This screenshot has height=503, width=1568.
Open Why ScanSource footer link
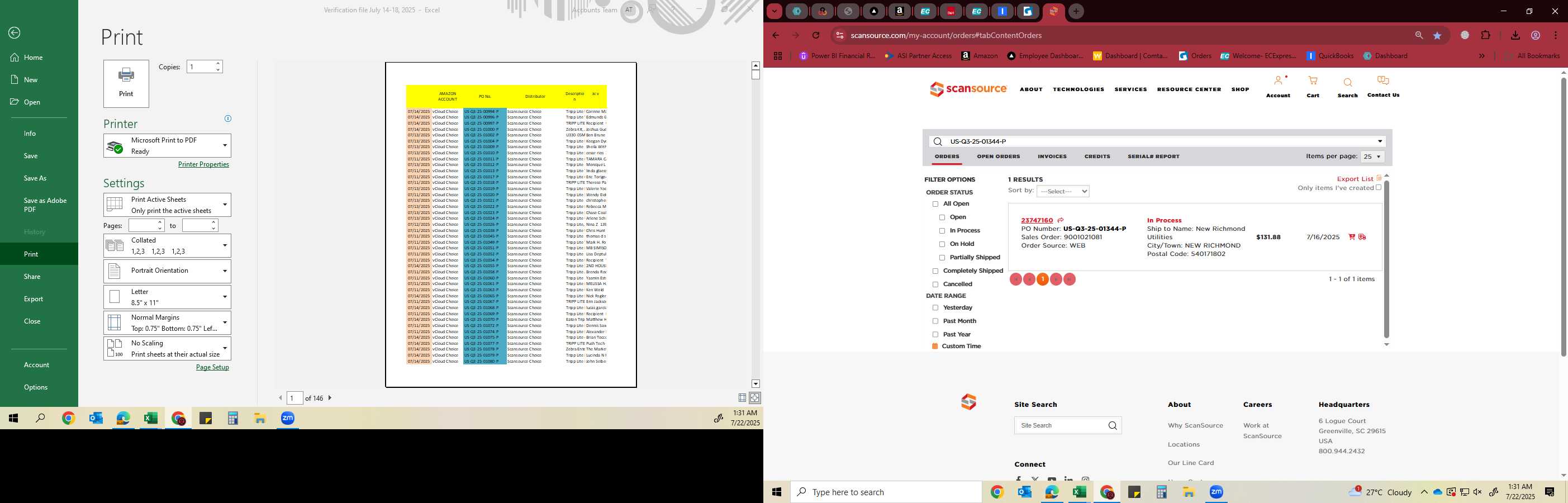click(1195, 426)
